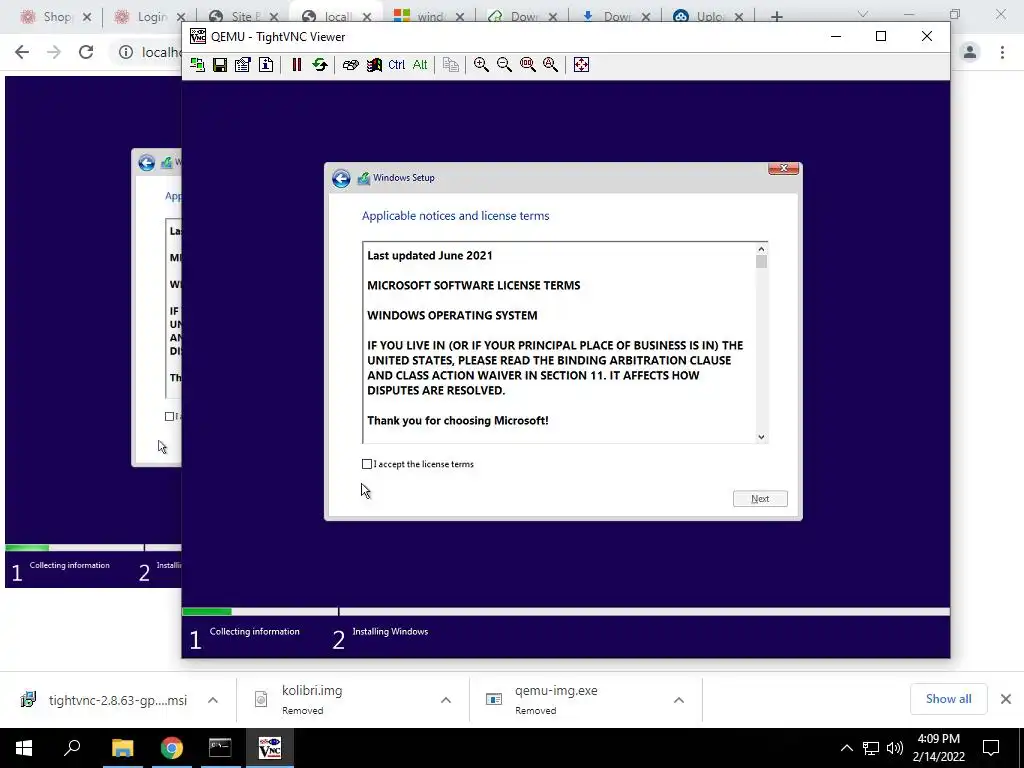Enable auto zoom in TightVNC
The width and height of the screenshot is (1024, 768).
click(x=551, y=65)
